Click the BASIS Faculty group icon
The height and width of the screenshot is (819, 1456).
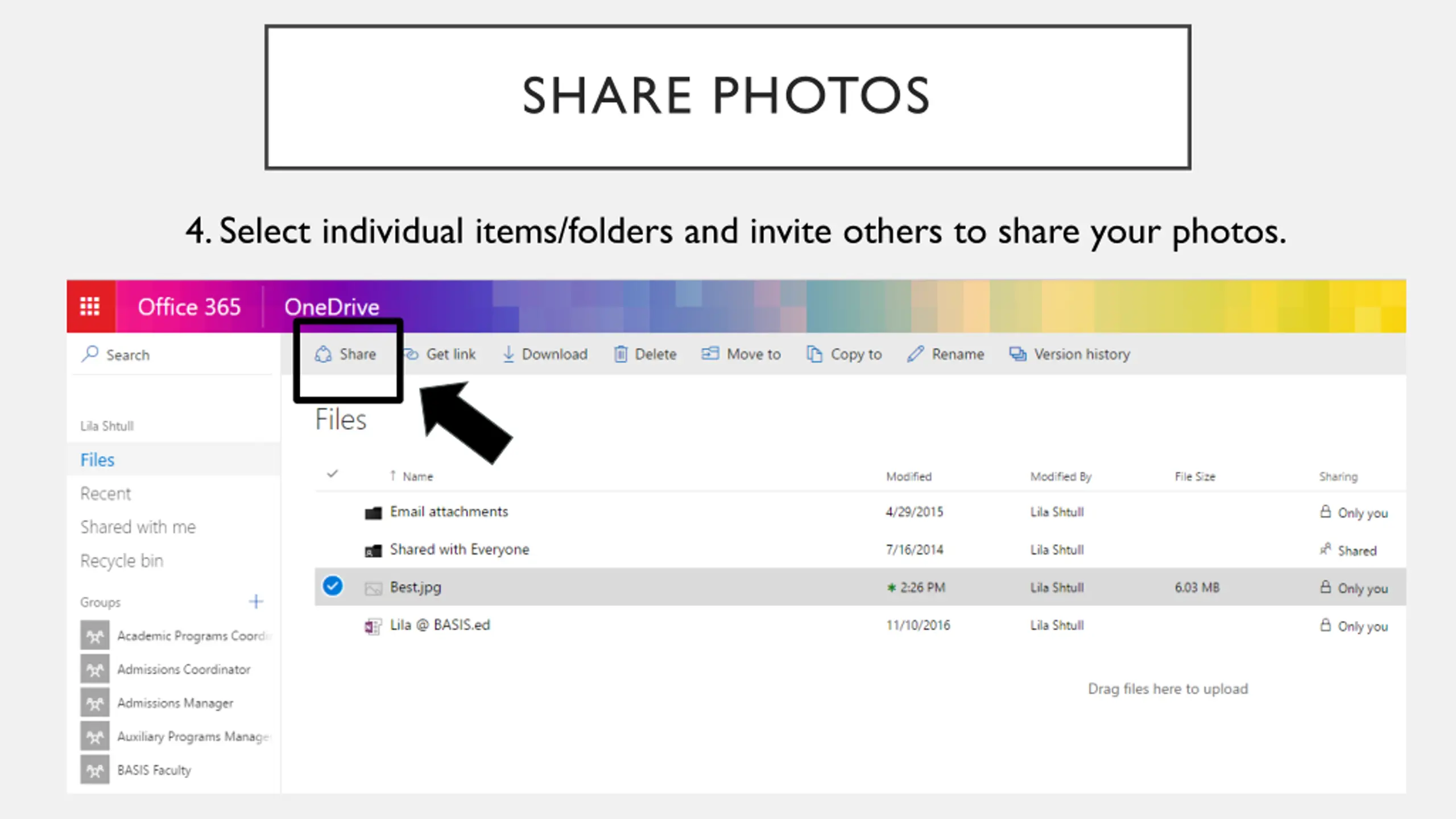[x=94, y=770]
